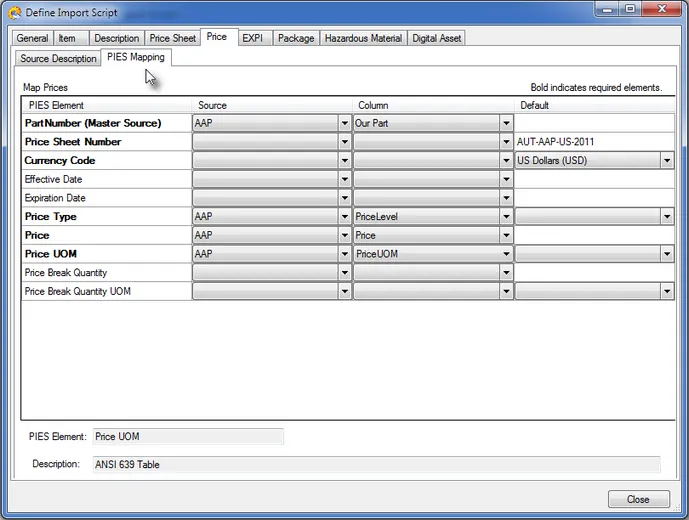Screen dimensions: 689x520
Task: Expand the Currency Code Default dropdown
Action: [x=667, y=160]
